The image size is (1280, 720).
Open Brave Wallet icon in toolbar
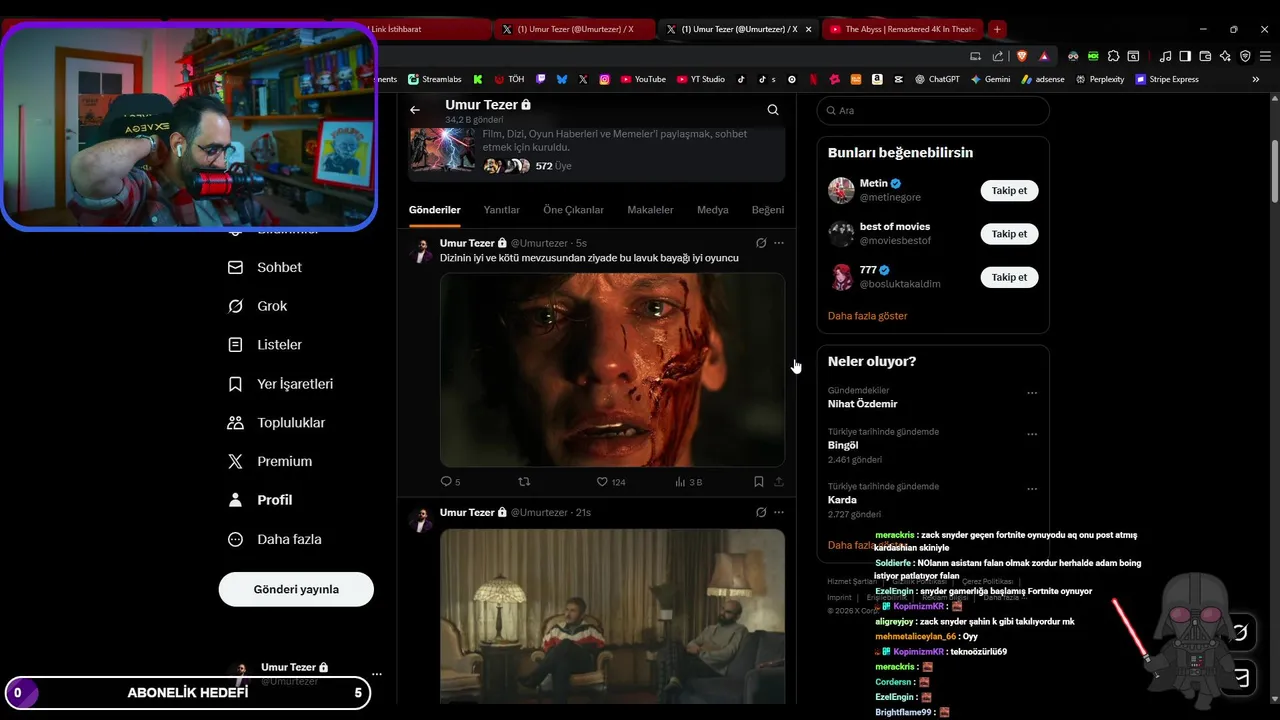(1205, 56)
